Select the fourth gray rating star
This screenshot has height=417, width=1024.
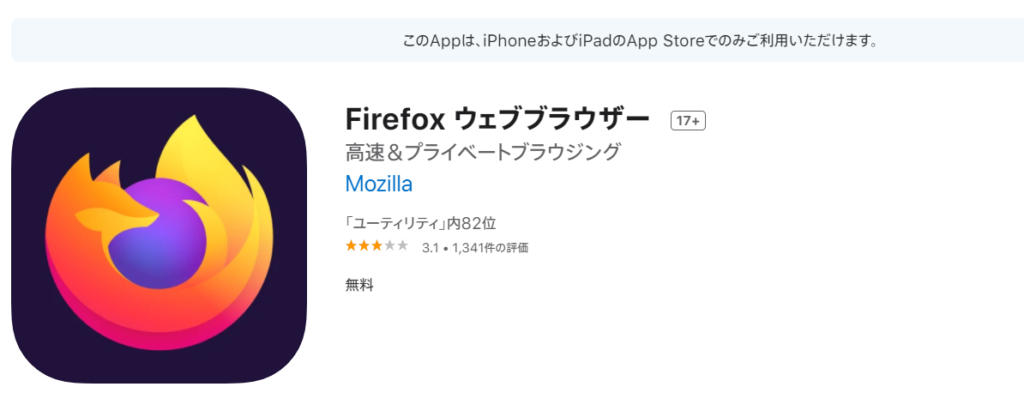pyautogui.click(x=390, y=246)
